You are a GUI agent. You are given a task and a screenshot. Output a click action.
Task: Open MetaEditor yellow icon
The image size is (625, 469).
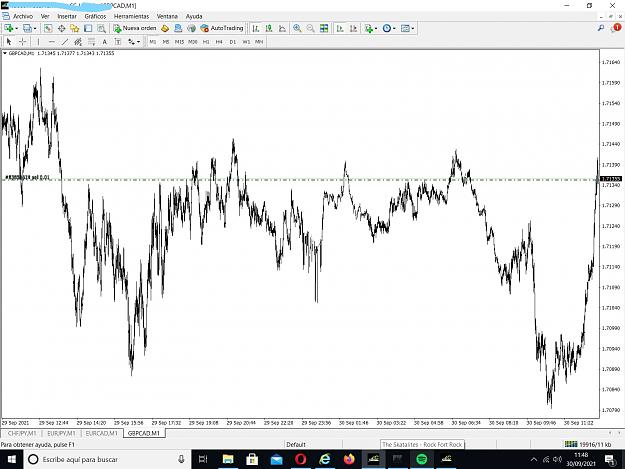click(x=165, y=28)
